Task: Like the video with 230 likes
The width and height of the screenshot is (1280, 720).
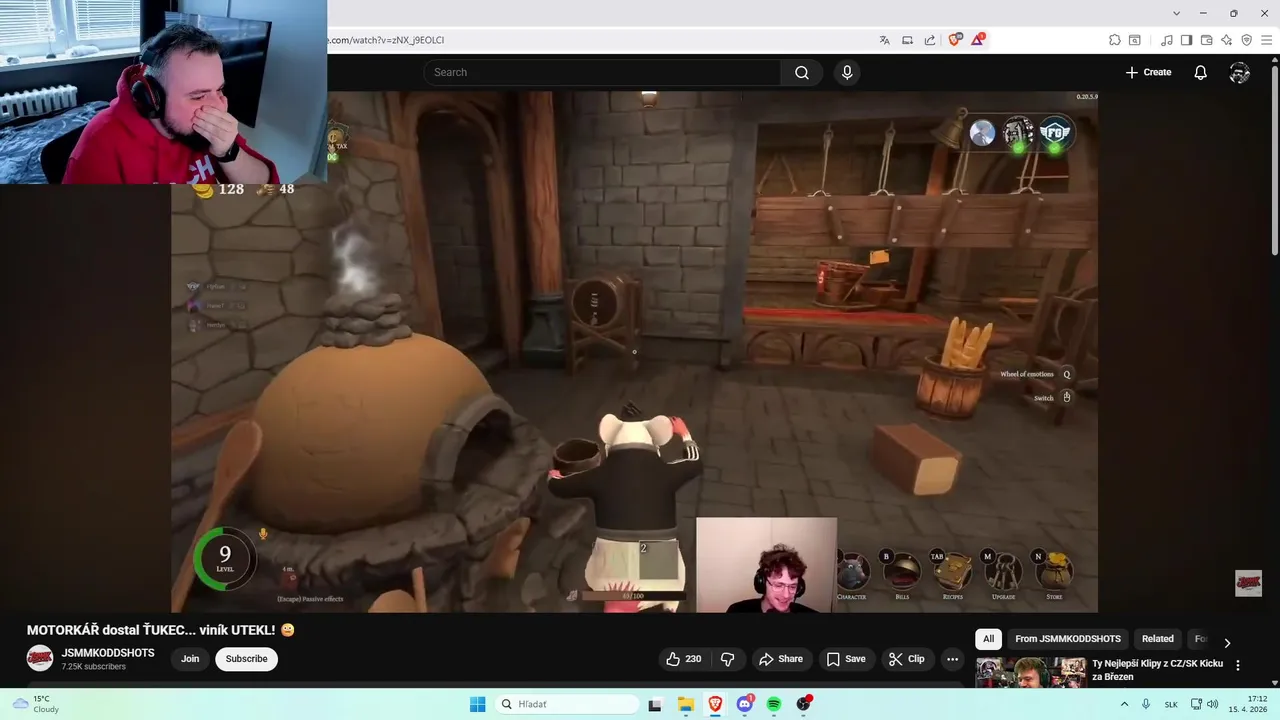Action: (684, 659)
